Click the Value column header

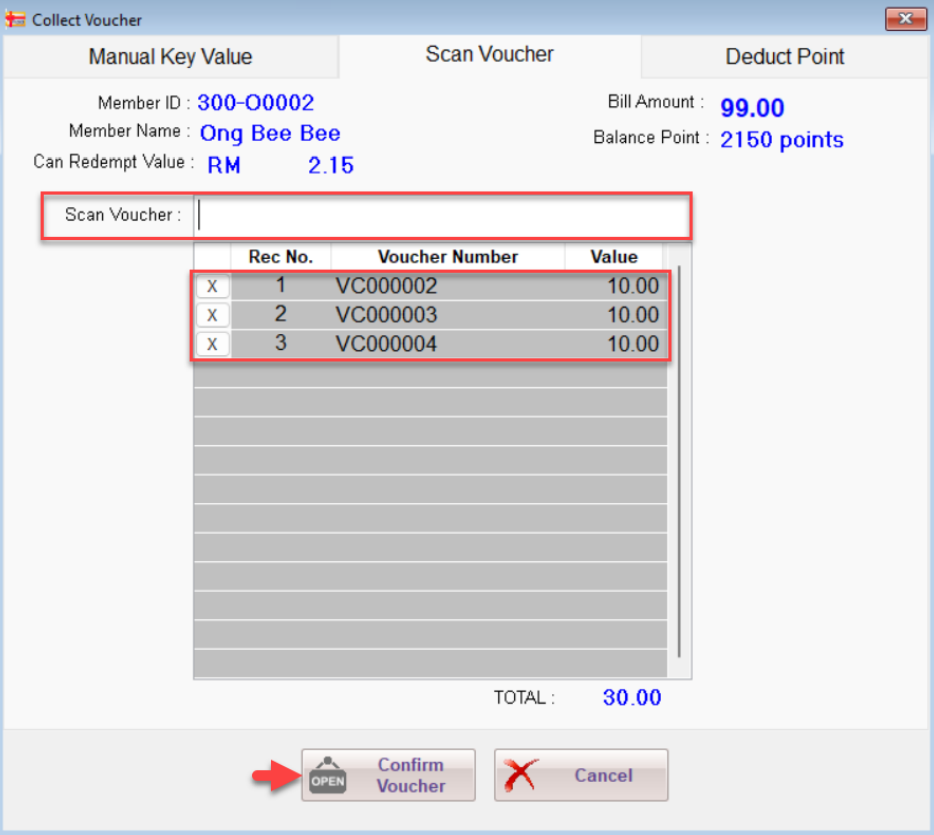point(613,257)
